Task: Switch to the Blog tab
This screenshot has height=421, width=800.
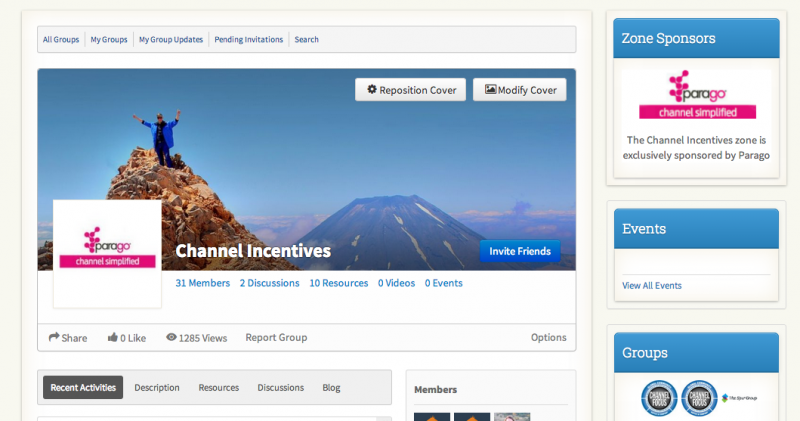Action: click(331, 387)
